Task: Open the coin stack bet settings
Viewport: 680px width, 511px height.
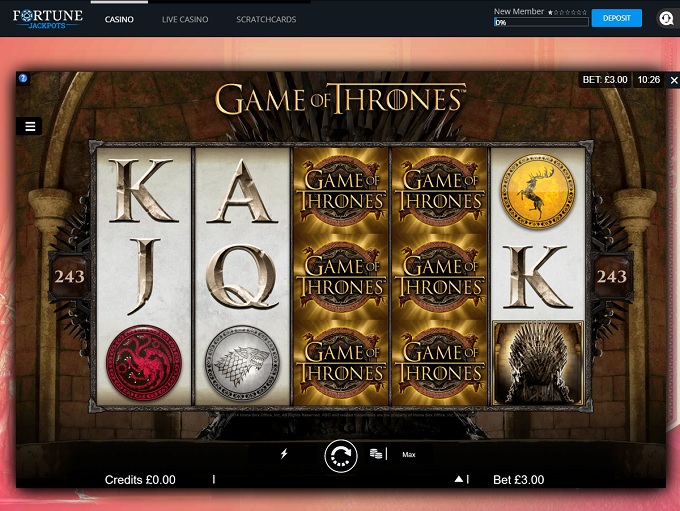Action: pyautogui.click(x=377, y=454)
